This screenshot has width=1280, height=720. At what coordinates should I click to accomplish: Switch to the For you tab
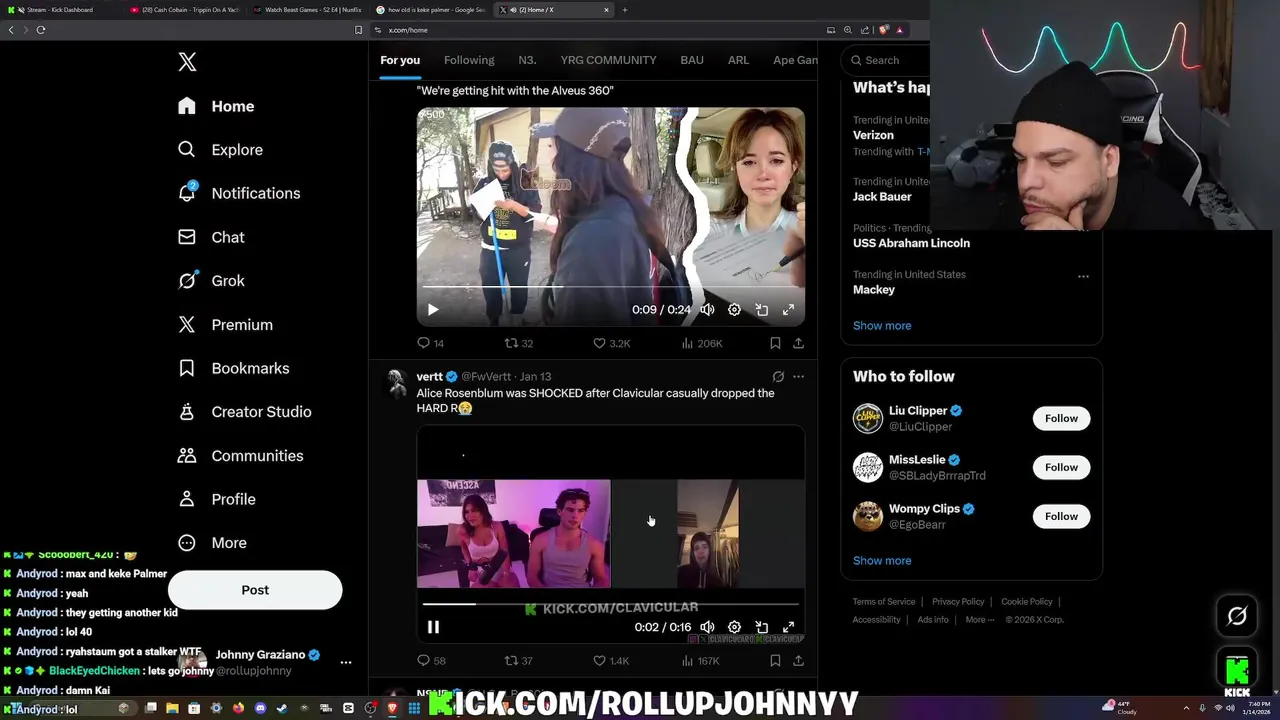(400, 60)
